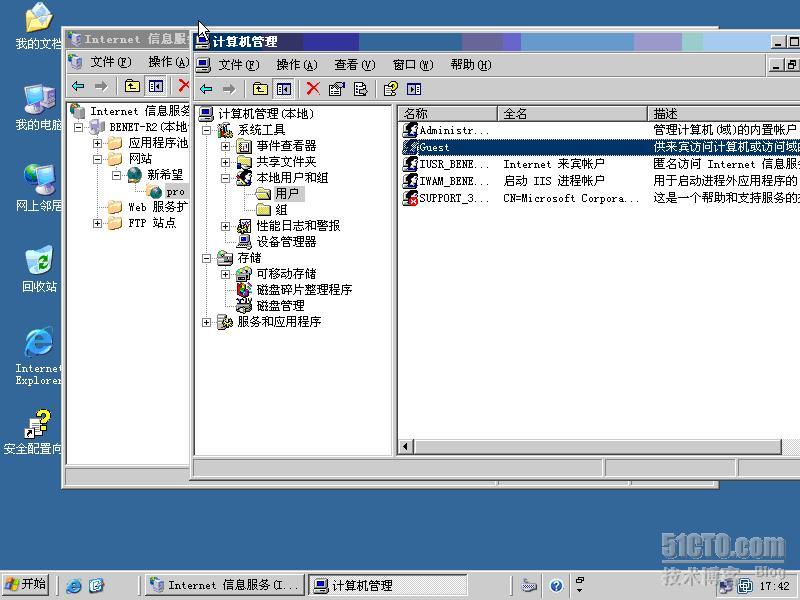
Task: Select Disk Management in tree
Action: (281, 306)
